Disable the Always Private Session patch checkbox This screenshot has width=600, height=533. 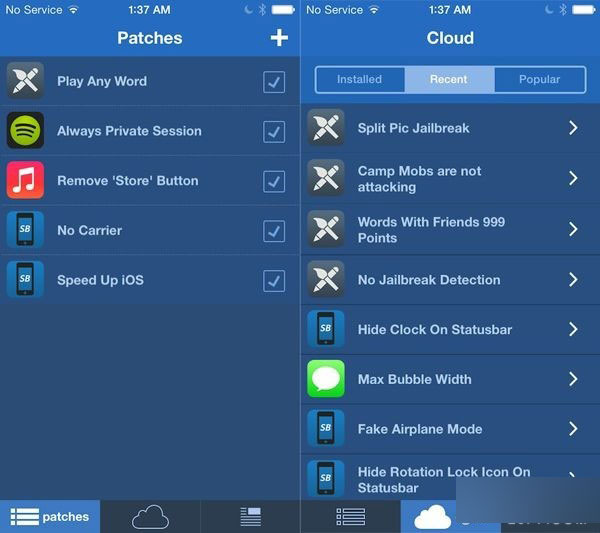274,132
